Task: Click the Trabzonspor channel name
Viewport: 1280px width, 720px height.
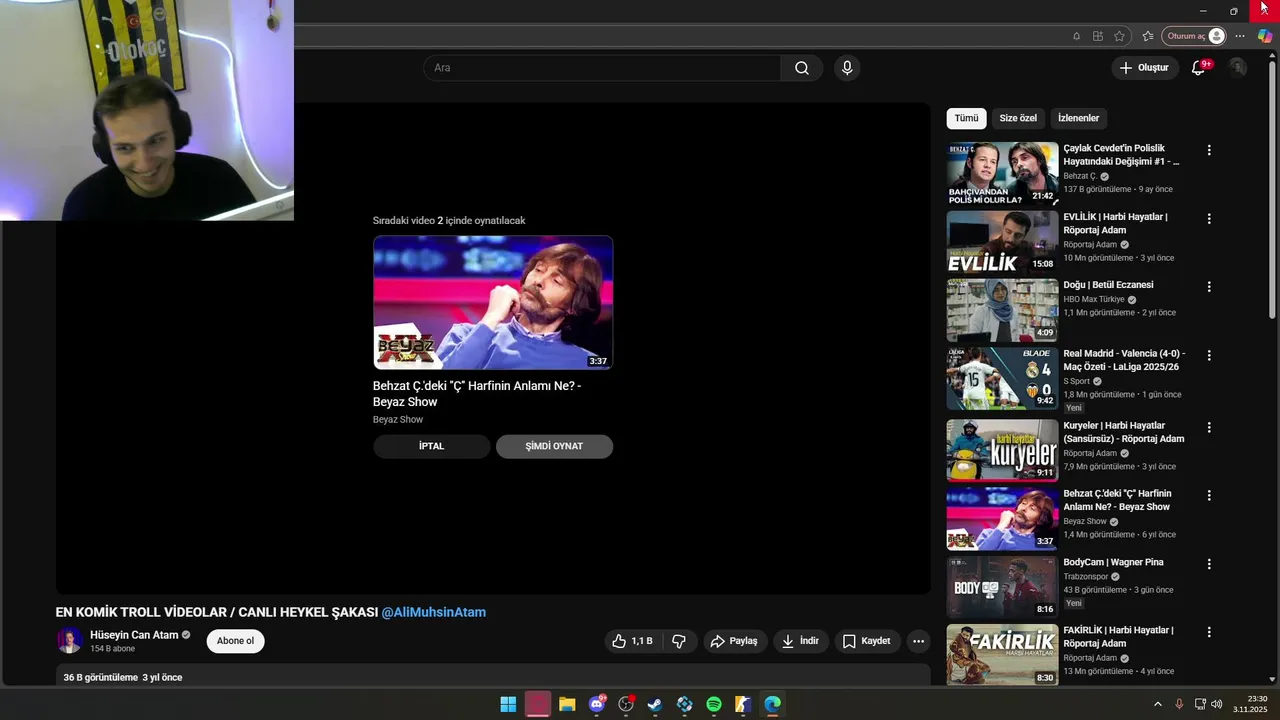Action: [x=1086, y=576]
